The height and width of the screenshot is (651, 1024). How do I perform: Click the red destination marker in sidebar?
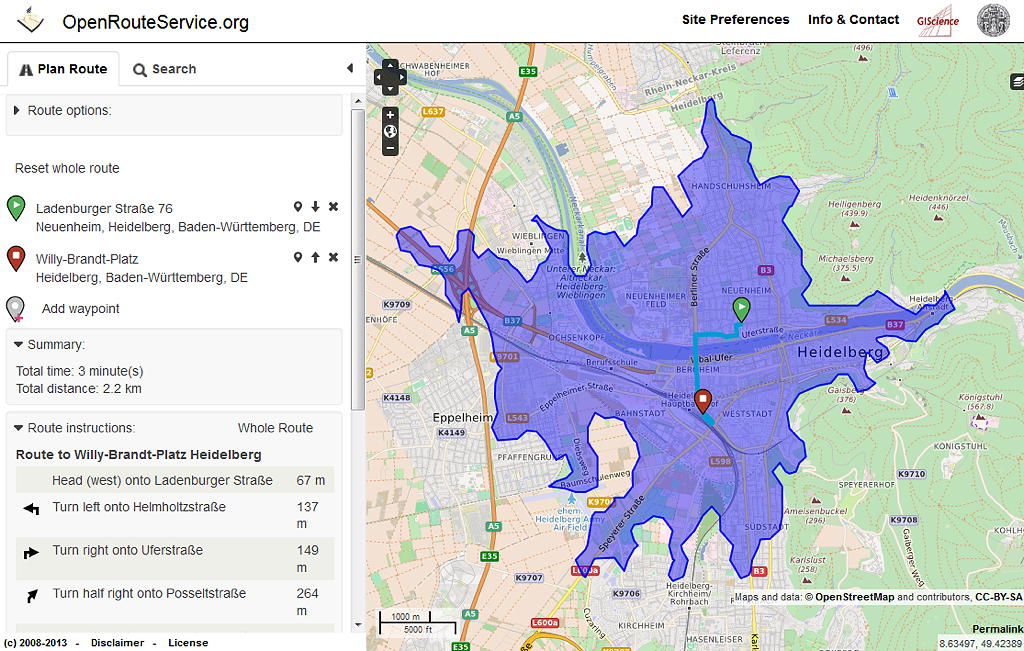[16, 259]
